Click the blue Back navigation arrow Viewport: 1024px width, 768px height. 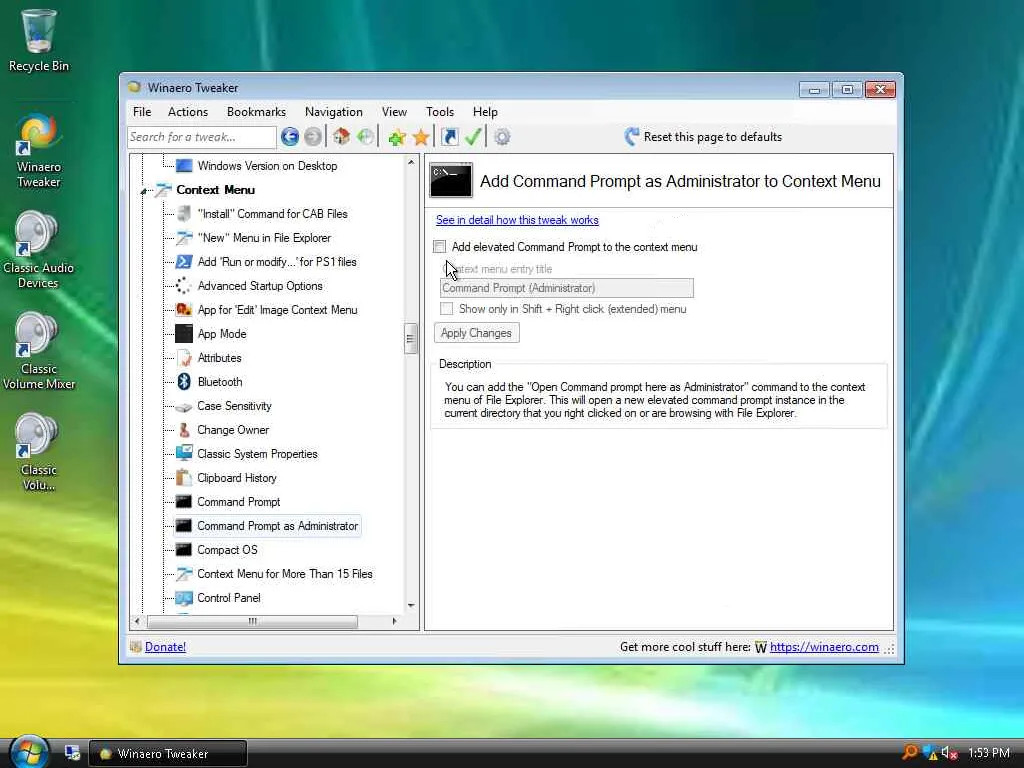[x=290, y=137]
